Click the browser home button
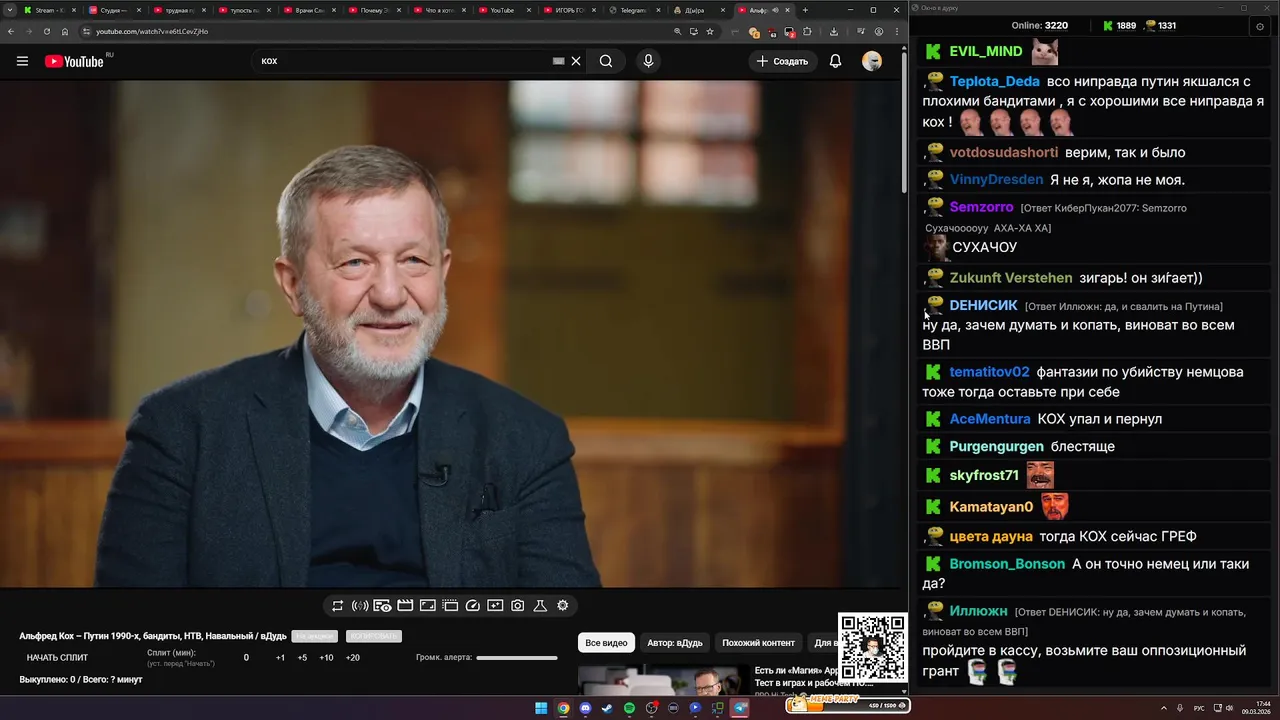1280x720 pixels. pos(65,31)
